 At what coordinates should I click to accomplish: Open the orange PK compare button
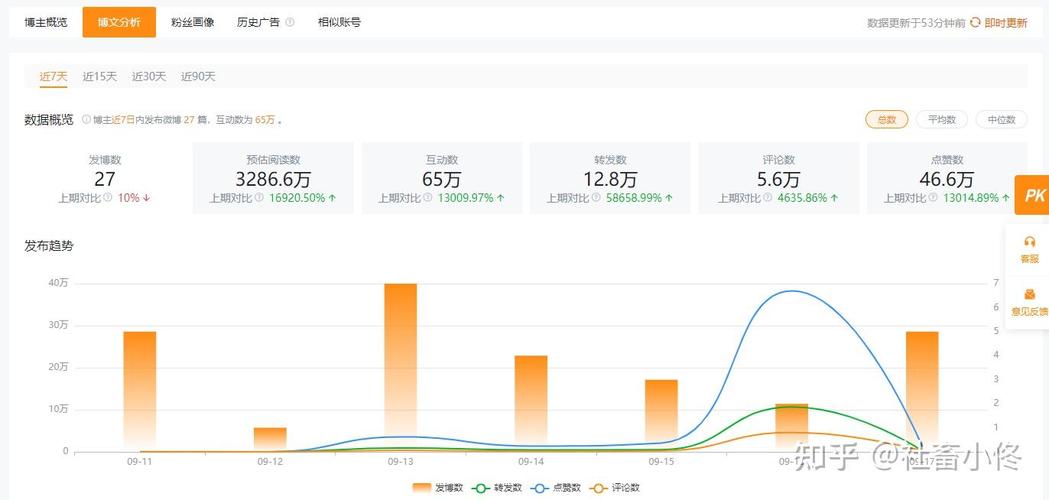click(x=1032, y=195)
